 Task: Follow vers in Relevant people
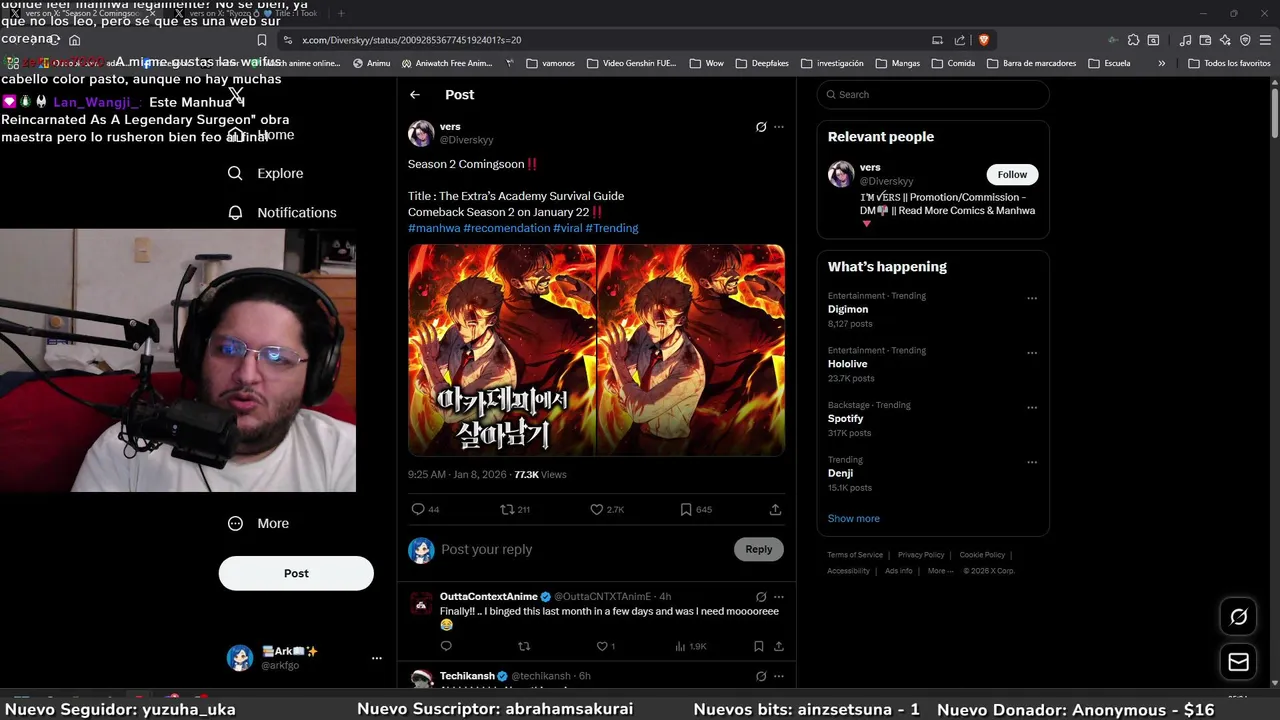[1012, 174]
